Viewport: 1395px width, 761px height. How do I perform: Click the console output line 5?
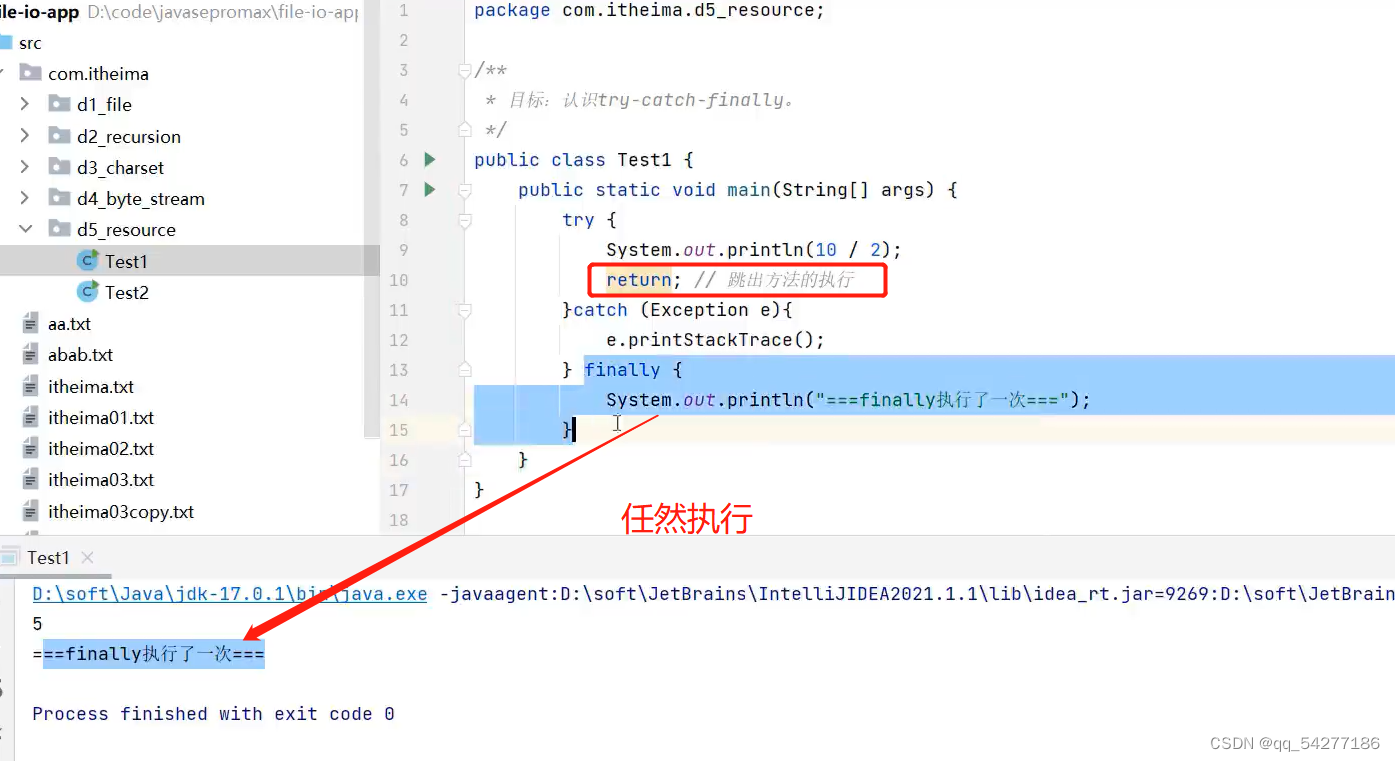pyautogui.click(x=37, y=624)
